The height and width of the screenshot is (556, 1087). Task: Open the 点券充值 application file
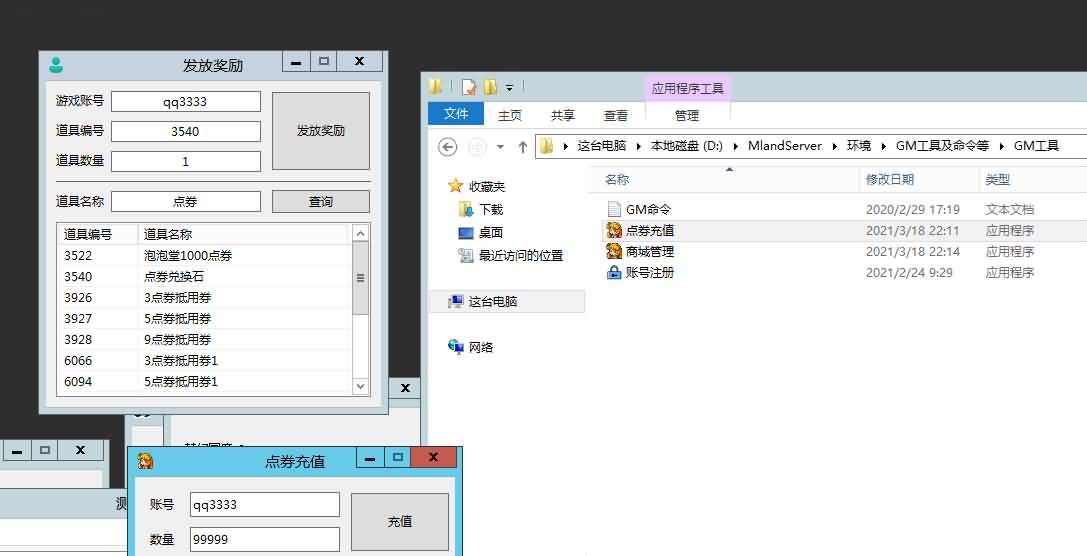click(x=649, y=231)
